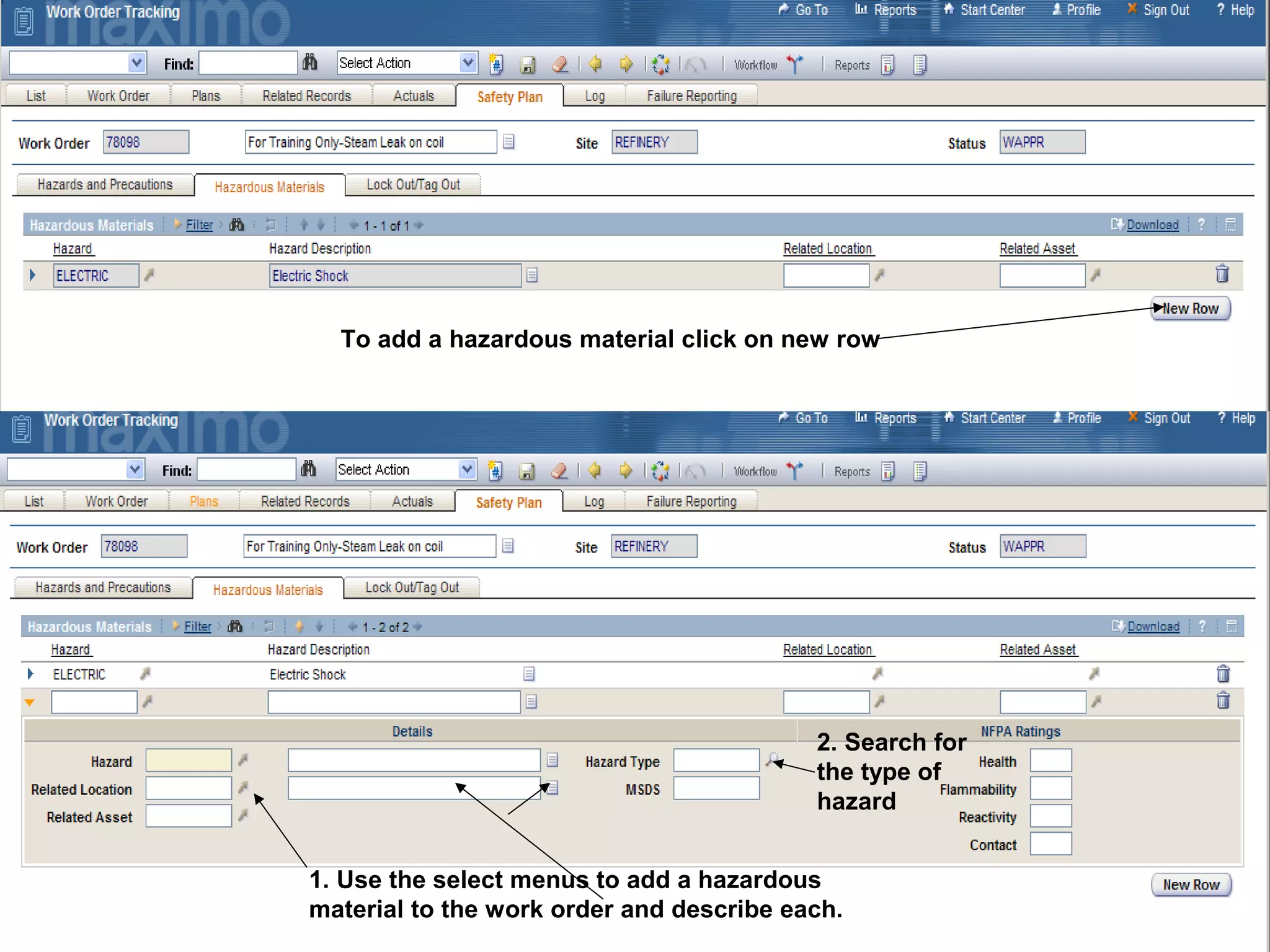Click lower window toolbar New Work Order icon

[494, 471]
